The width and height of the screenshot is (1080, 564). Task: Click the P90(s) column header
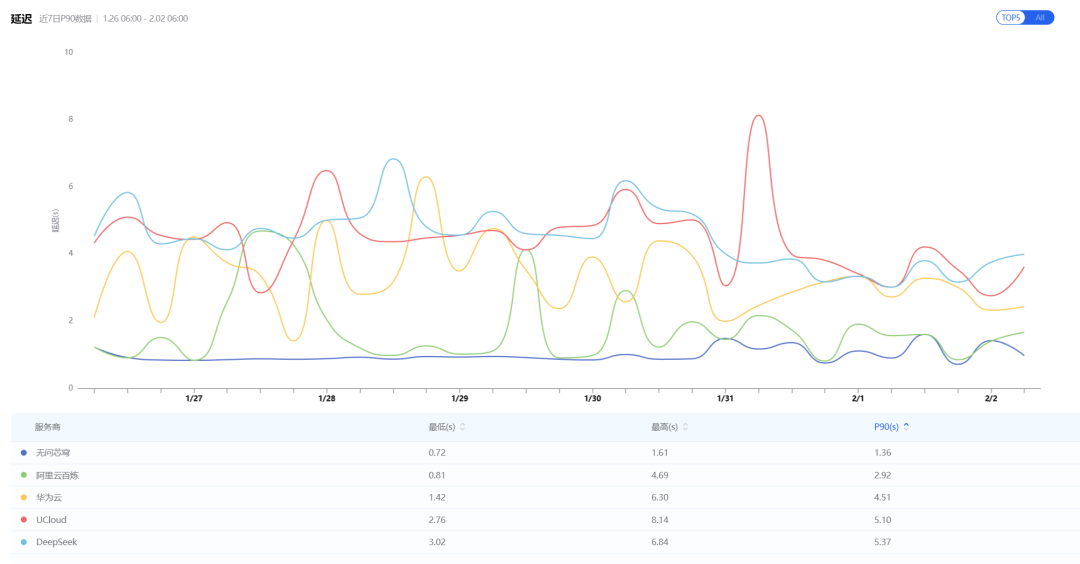tap(886, 427)
